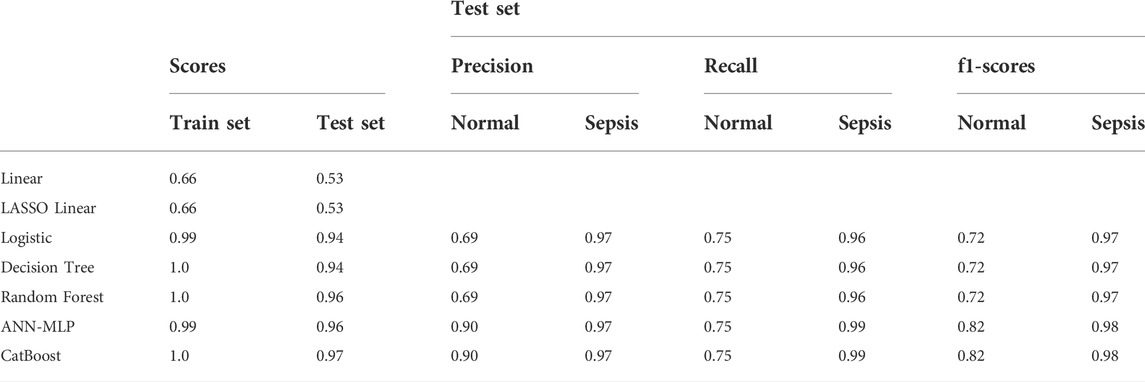Click ANN-MLP Precision Normal value 0.90
1145x382 pixels.
click(x=464, y=327)
